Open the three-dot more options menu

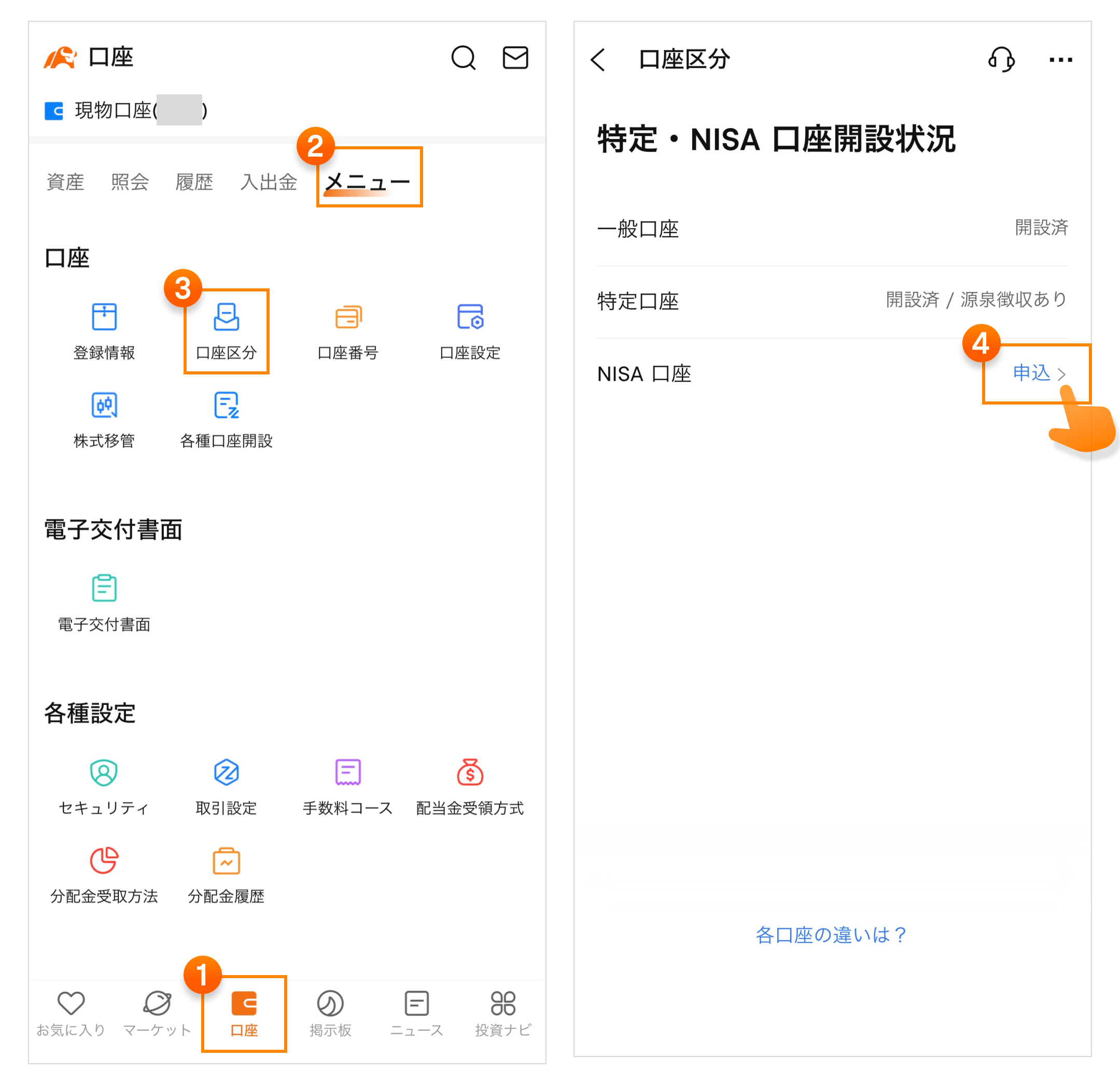pyautogui.click(x=1060, y=59)
